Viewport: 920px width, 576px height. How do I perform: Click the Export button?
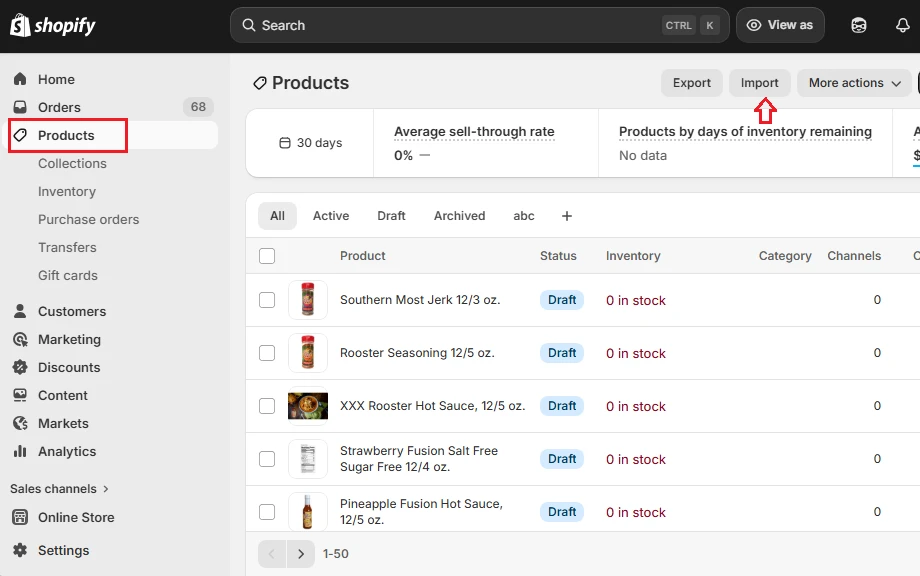tap(691, 83)
